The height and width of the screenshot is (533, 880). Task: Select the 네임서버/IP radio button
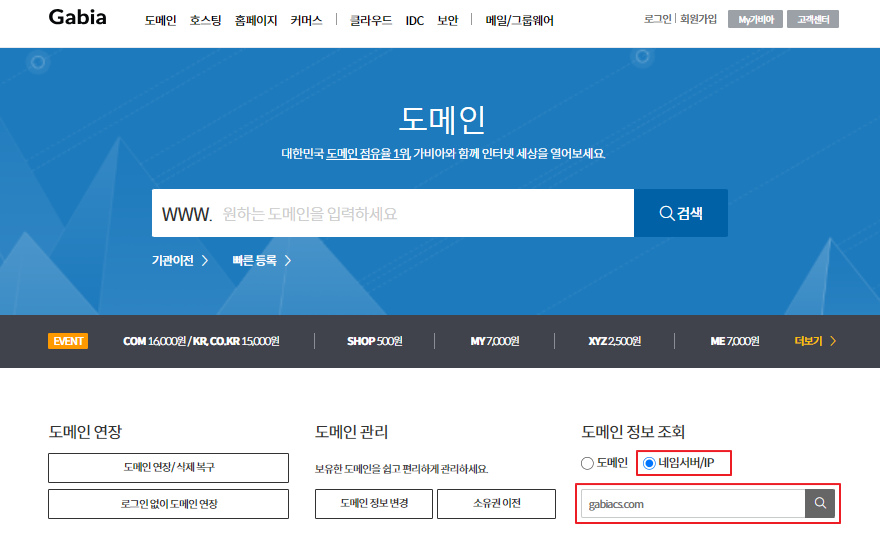point(649,463)
